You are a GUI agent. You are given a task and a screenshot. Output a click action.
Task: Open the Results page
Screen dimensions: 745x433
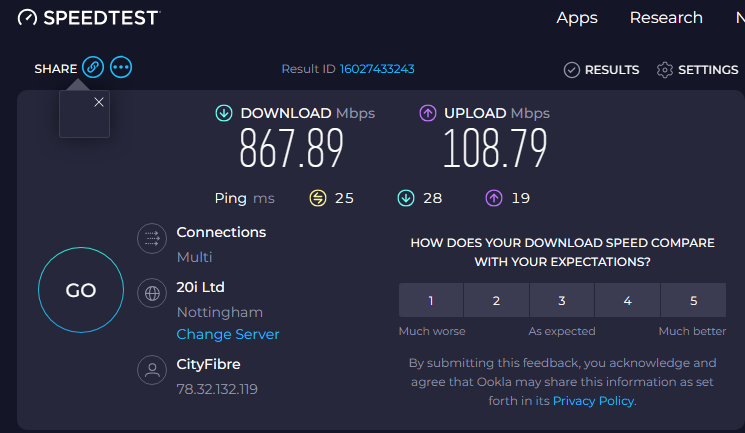point(601,70)
